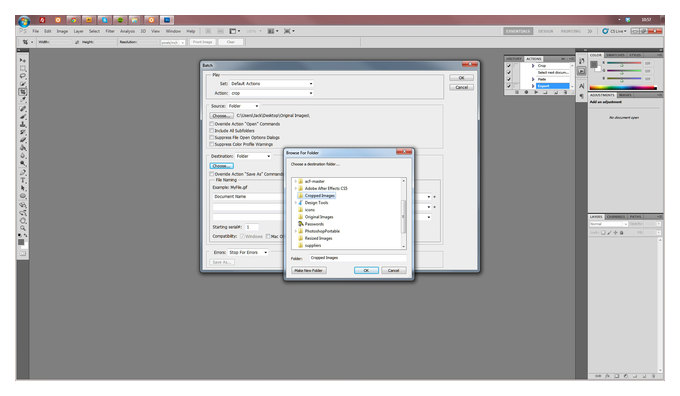This screenshot has width=680, height=396.
Task: Click OK button in Batch dialog
Action: click(461, 78)
